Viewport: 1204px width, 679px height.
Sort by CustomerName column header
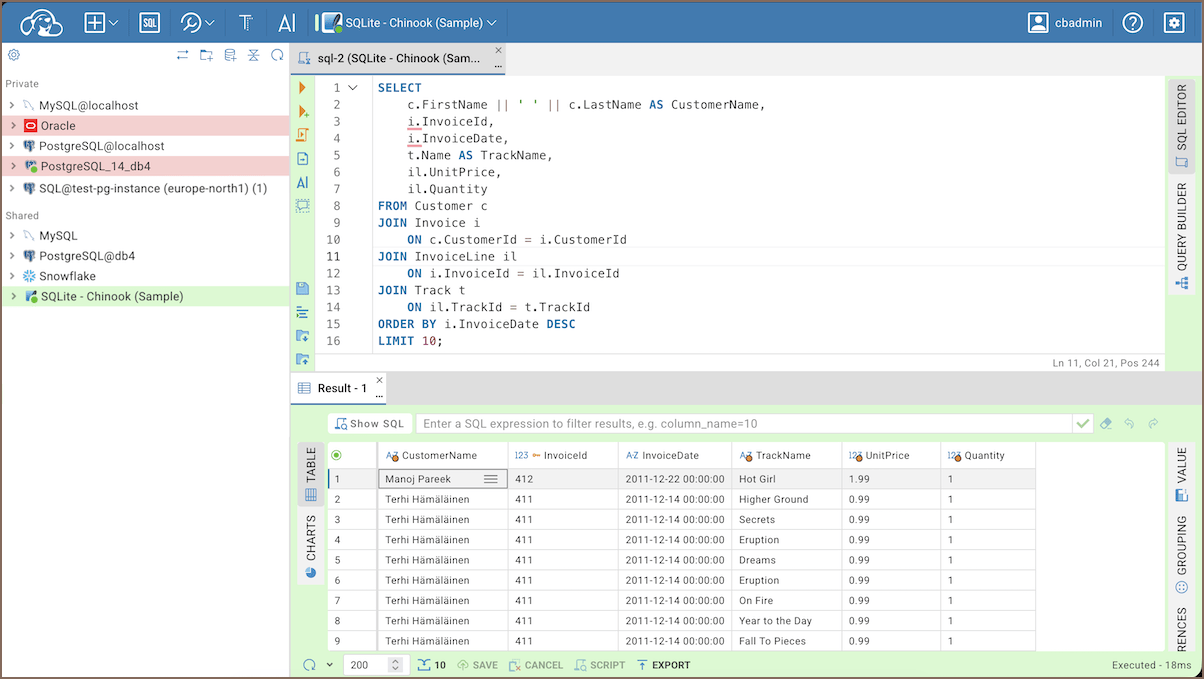point(442,455)
